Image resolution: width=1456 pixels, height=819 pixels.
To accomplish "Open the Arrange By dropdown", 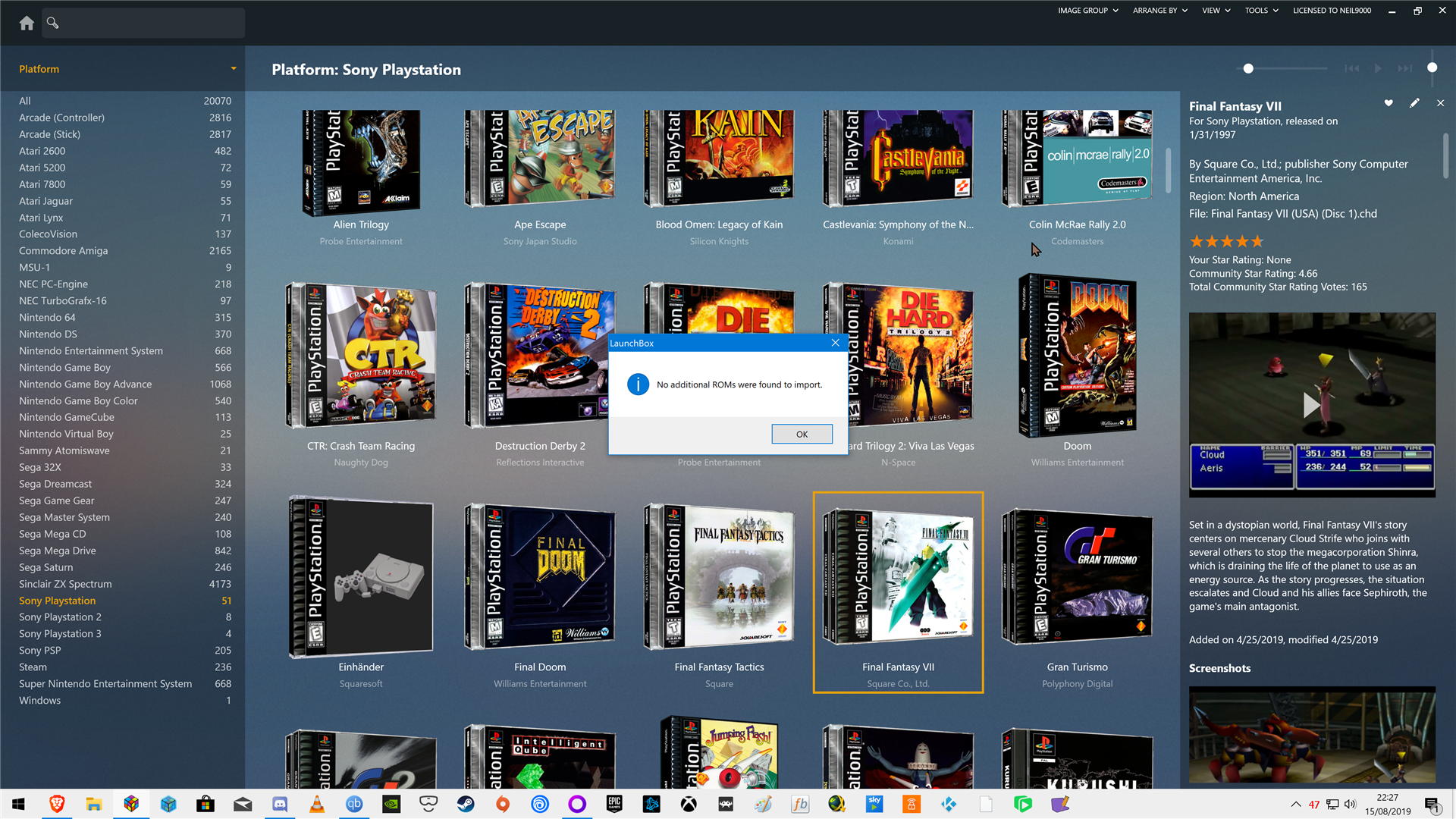I will click(x=1159, y=11).
